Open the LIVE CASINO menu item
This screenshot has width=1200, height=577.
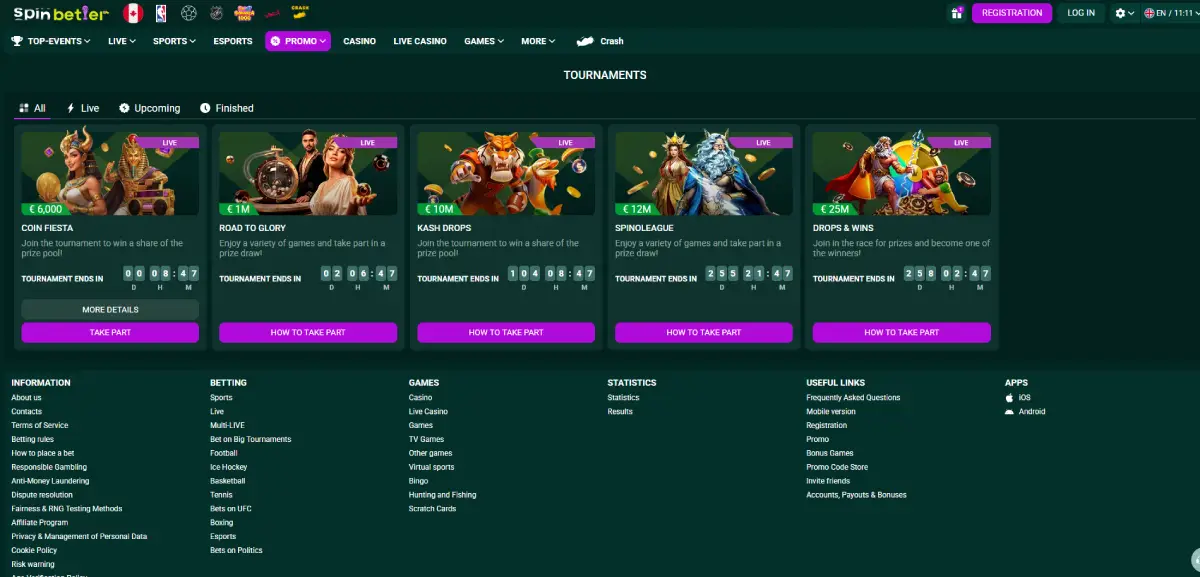click(420, 41)
